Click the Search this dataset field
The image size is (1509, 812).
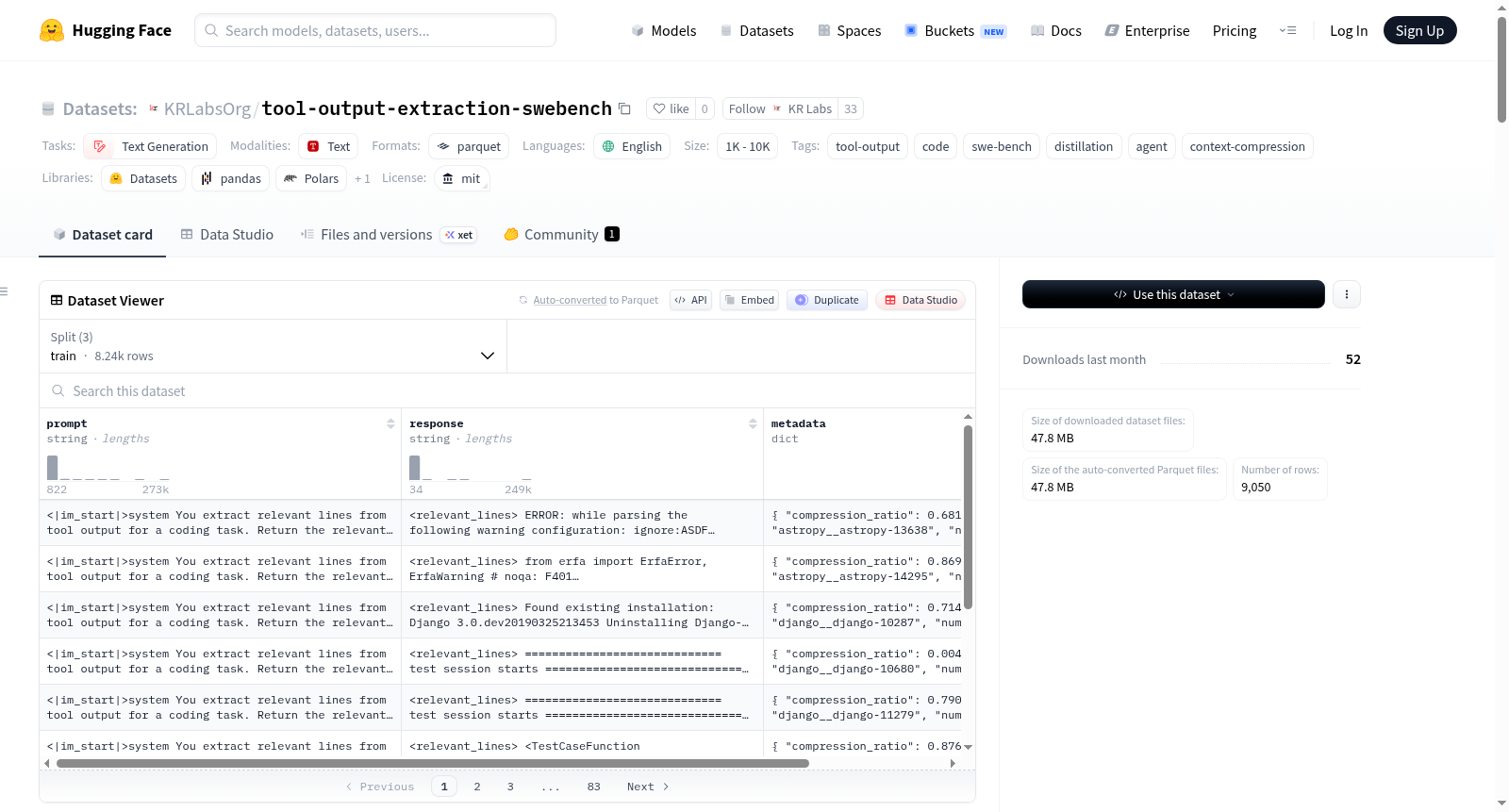pyautogui.click(x=507, y=390)
